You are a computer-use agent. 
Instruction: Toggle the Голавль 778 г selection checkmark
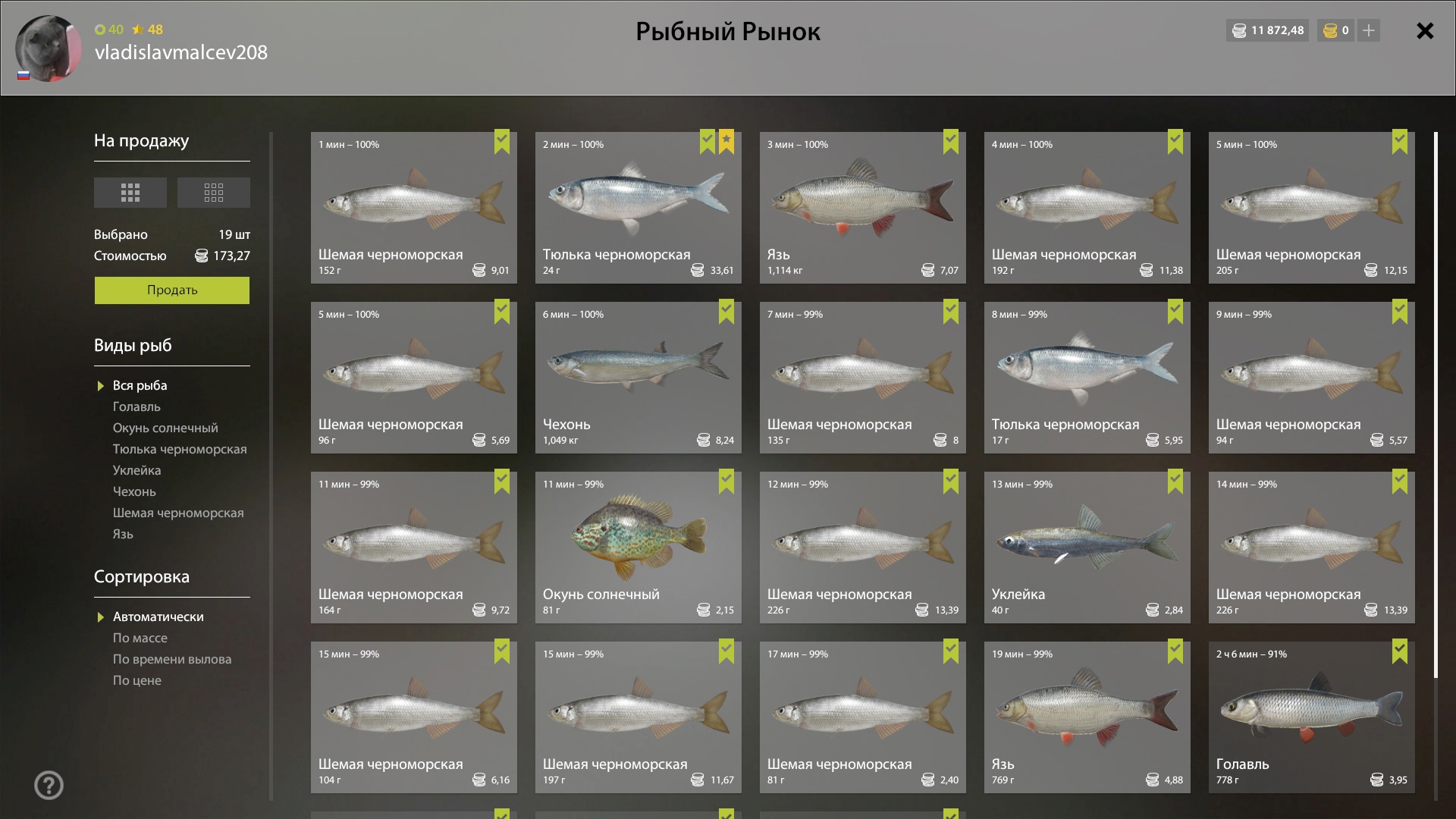[x=1400, y=651]
